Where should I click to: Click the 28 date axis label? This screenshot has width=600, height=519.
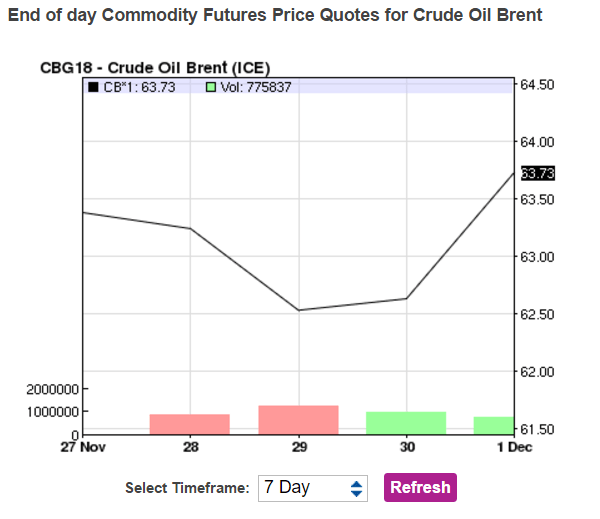(190, 447)
